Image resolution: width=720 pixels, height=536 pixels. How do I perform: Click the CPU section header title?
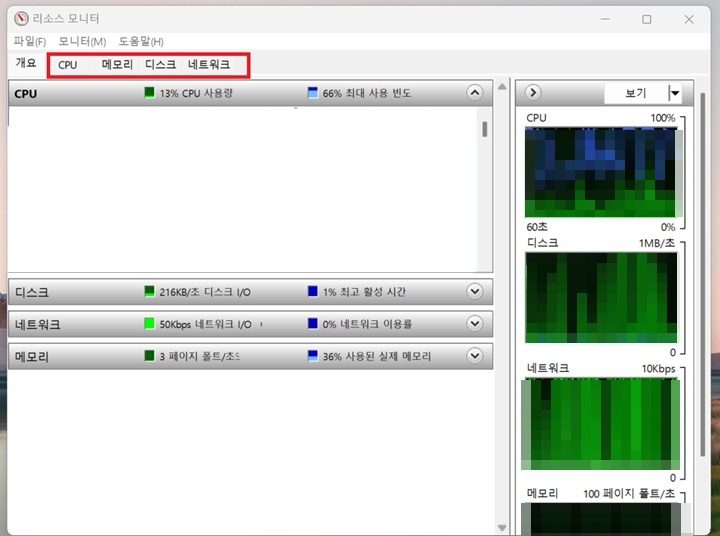(x=26, y=94)
